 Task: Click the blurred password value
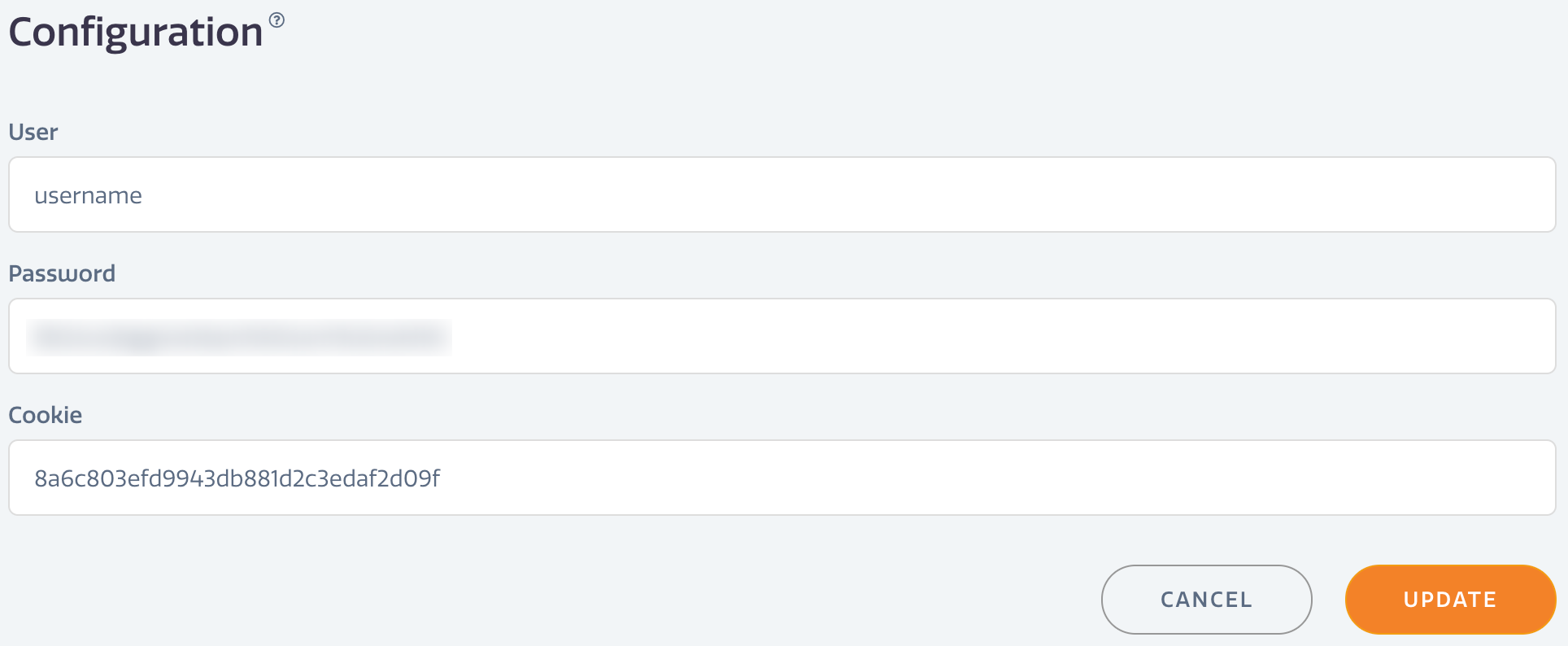click(239, 337)
